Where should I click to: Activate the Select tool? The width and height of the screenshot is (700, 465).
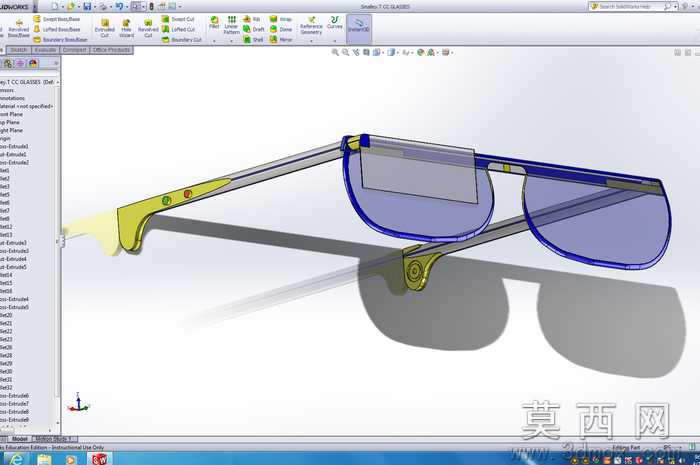pos(136,6)
